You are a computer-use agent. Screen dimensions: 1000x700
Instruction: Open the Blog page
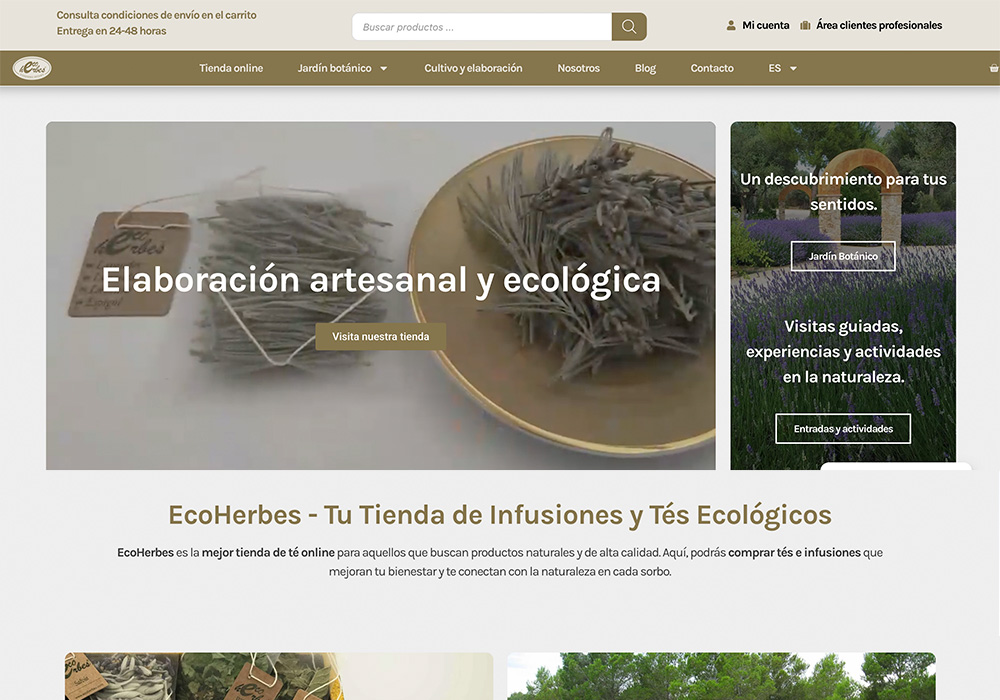(x=645, y=68)
